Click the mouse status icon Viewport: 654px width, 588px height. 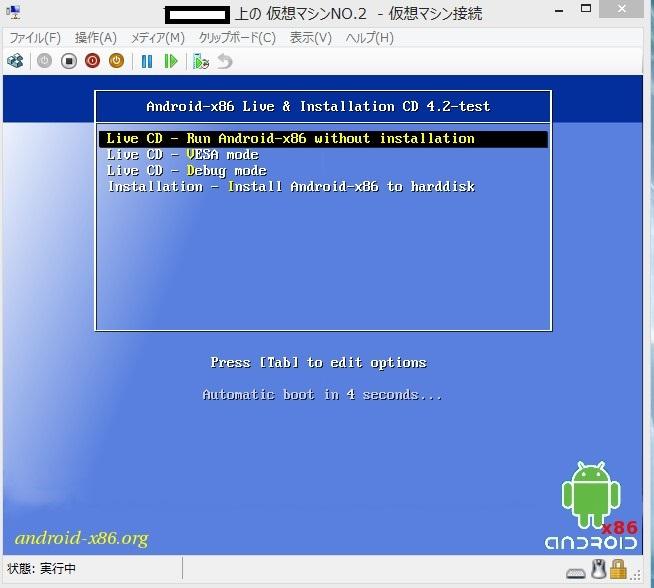tap(599, 569)
